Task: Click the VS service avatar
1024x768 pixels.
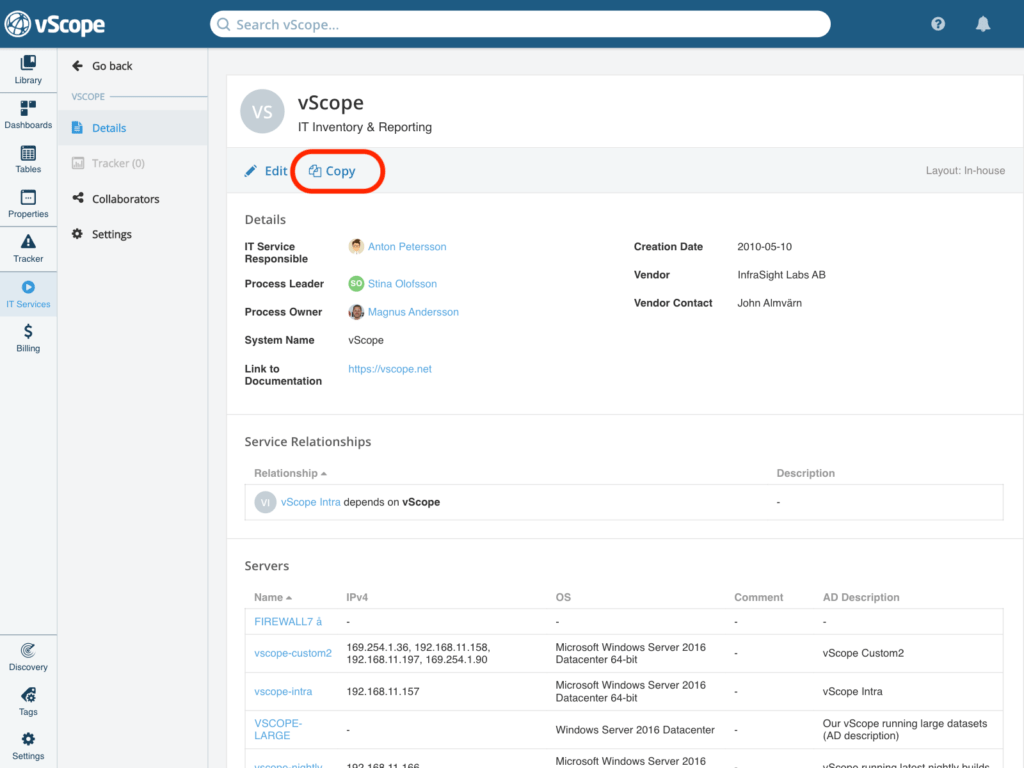Action: (263, 111)
